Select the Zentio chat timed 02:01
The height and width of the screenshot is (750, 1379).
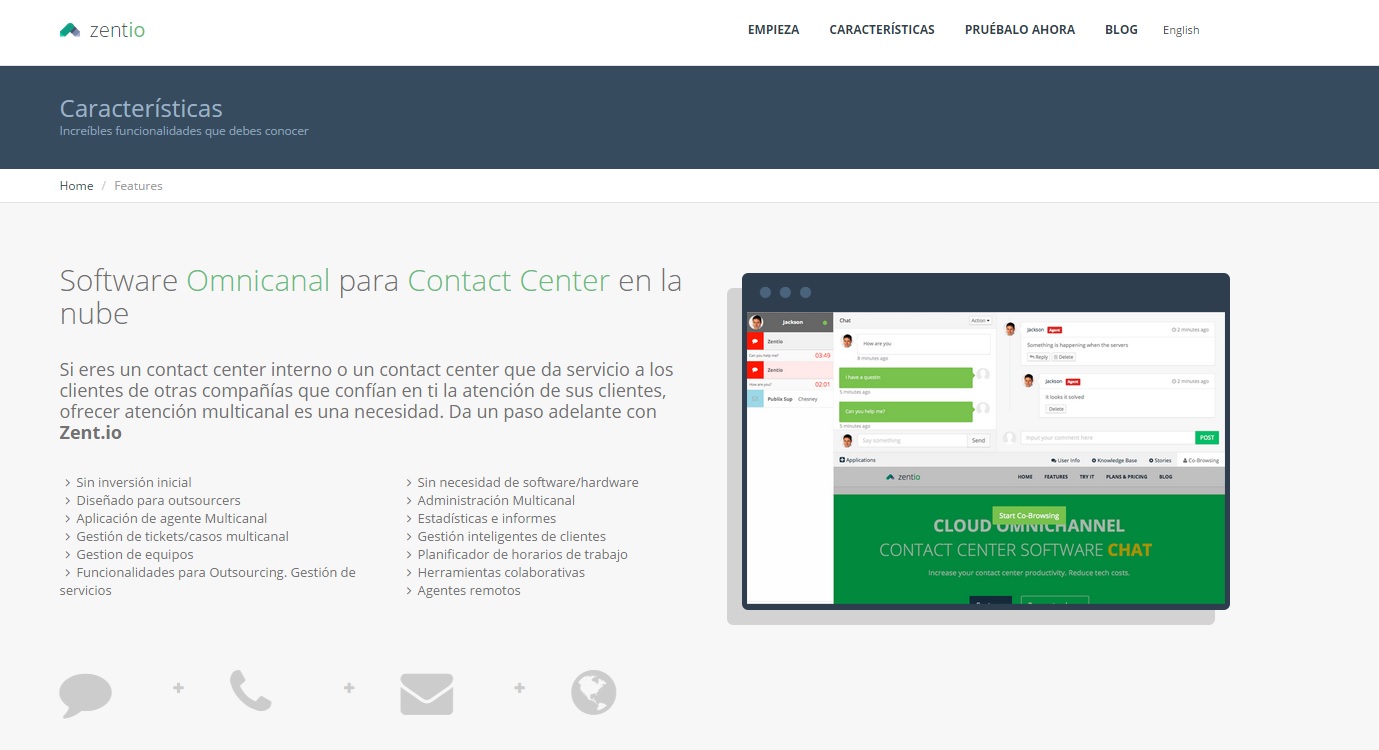point(790,375)
